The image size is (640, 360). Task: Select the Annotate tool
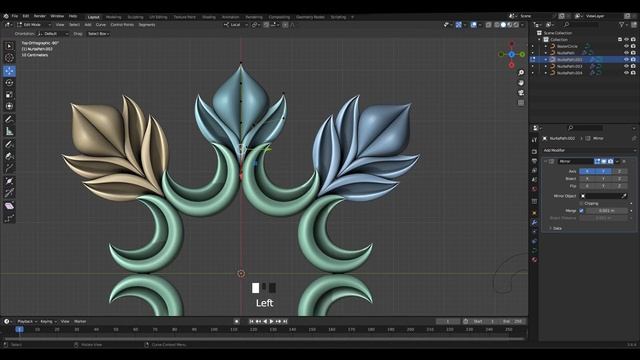coord(9,120)
